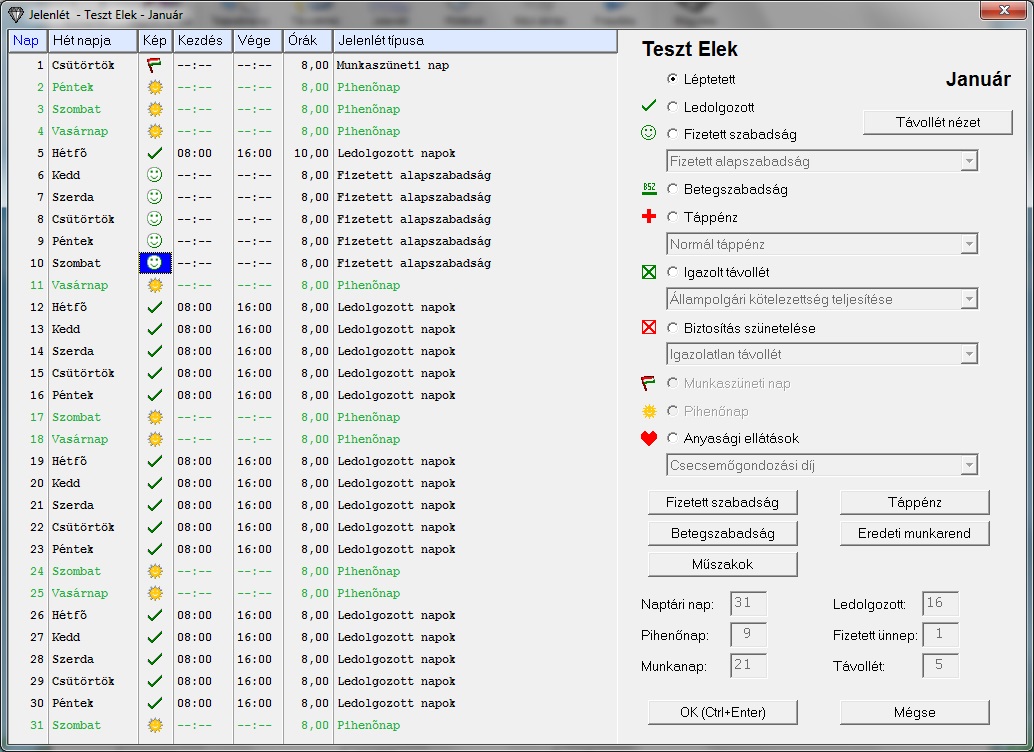
Task: Click the sun icon in day 2 row
Action: (154, 87)
